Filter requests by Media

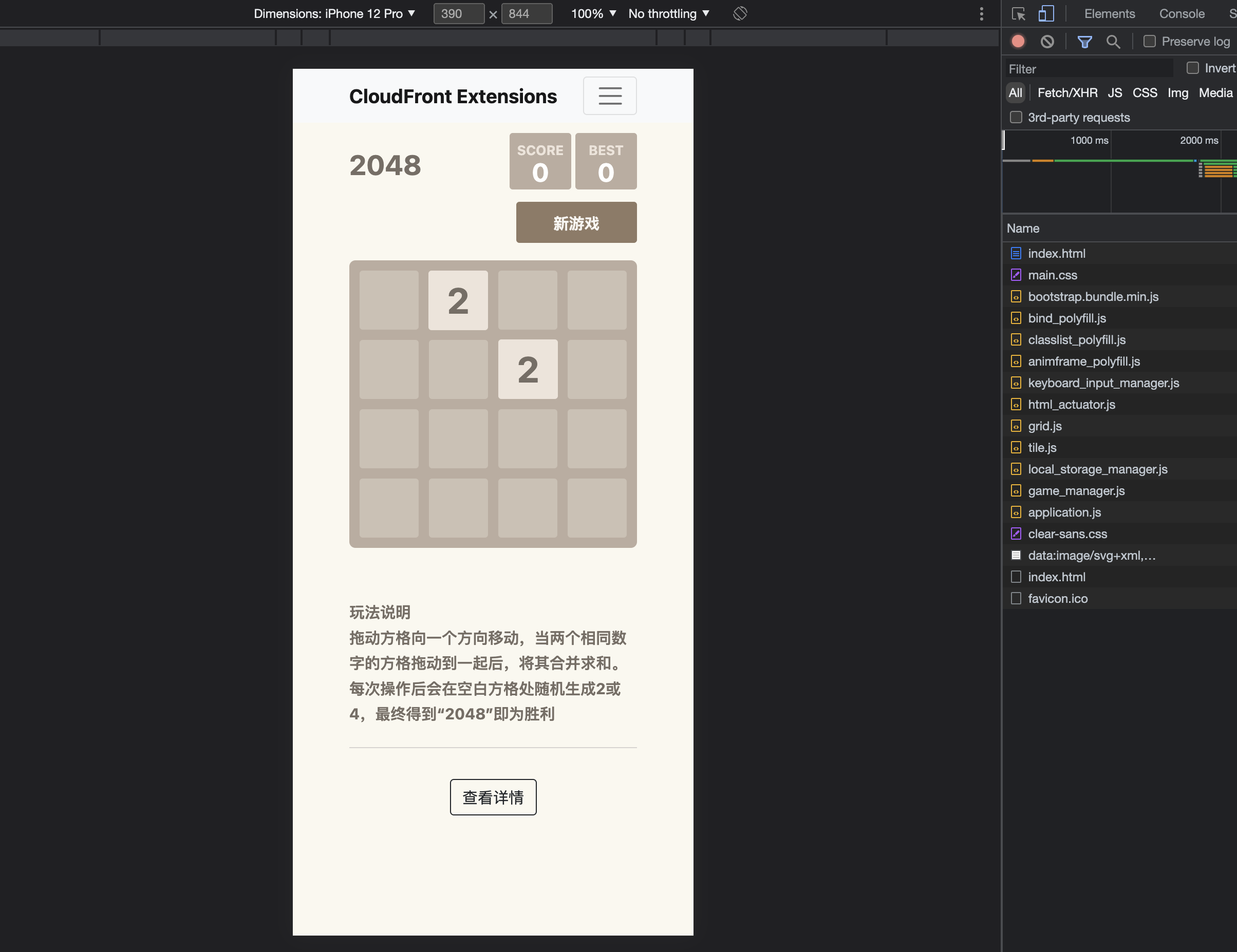point(1215,92)
